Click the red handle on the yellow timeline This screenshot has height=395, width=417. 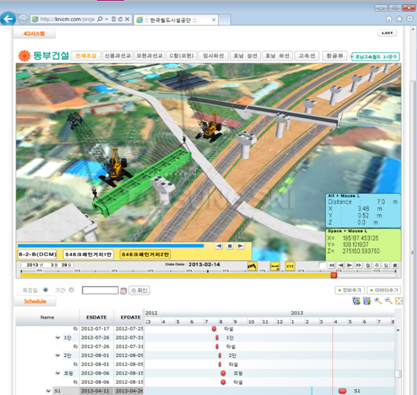coord(334,275)
